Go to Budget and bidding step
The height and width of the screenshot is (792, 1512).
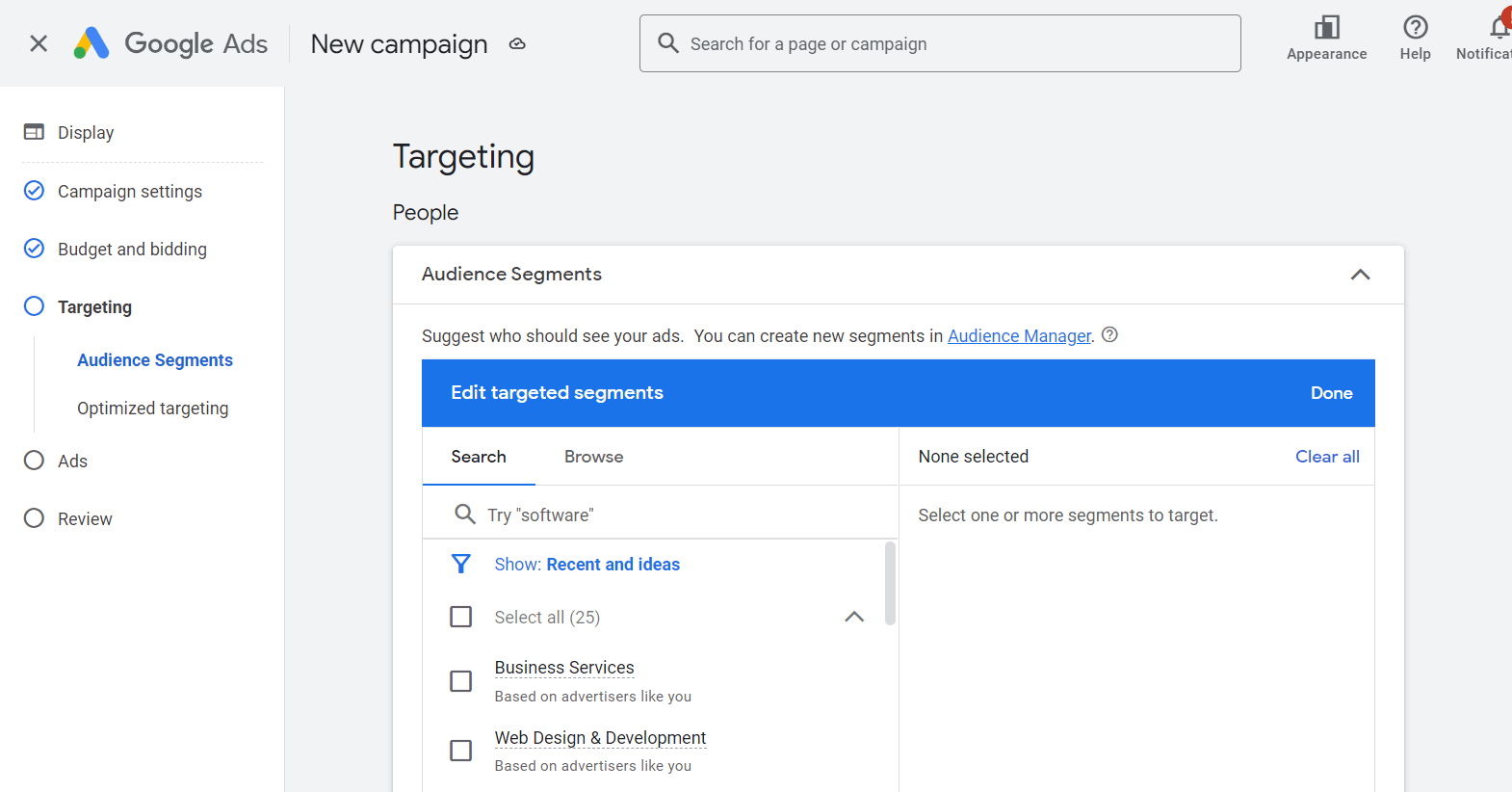click(132, 249)
